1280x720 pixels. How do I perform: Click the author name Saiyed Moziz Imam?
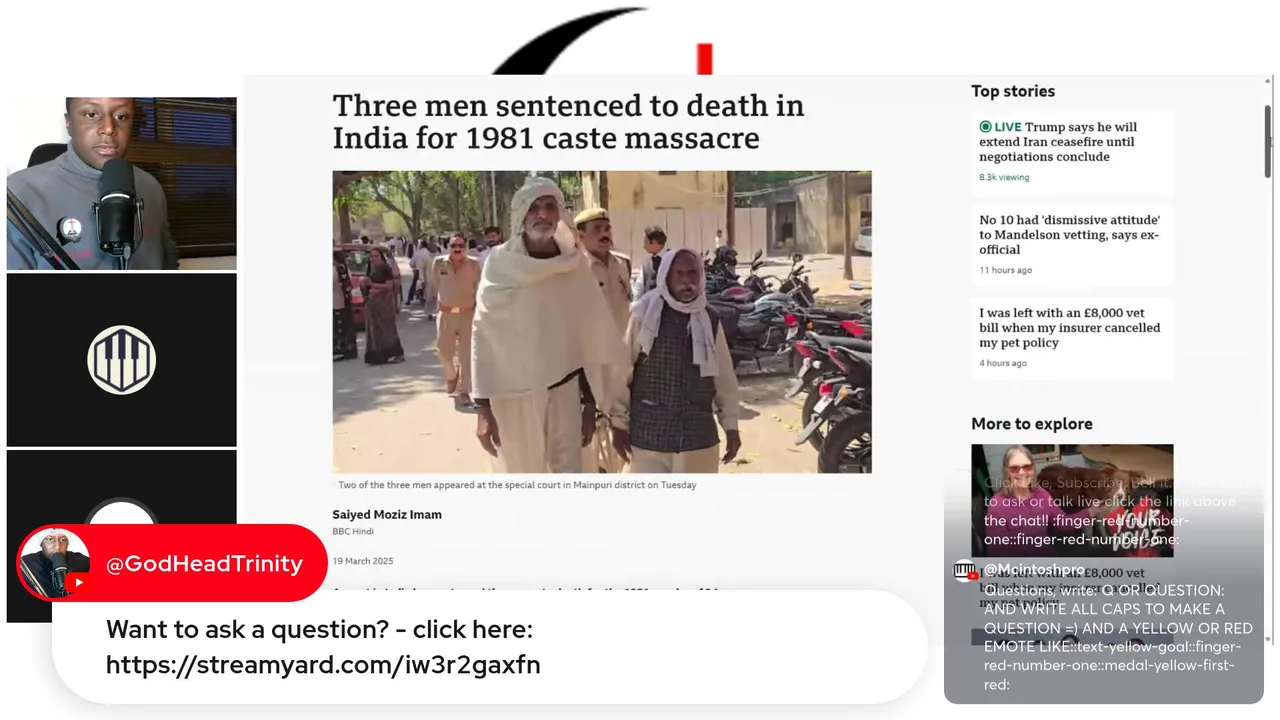pos(387,514)
